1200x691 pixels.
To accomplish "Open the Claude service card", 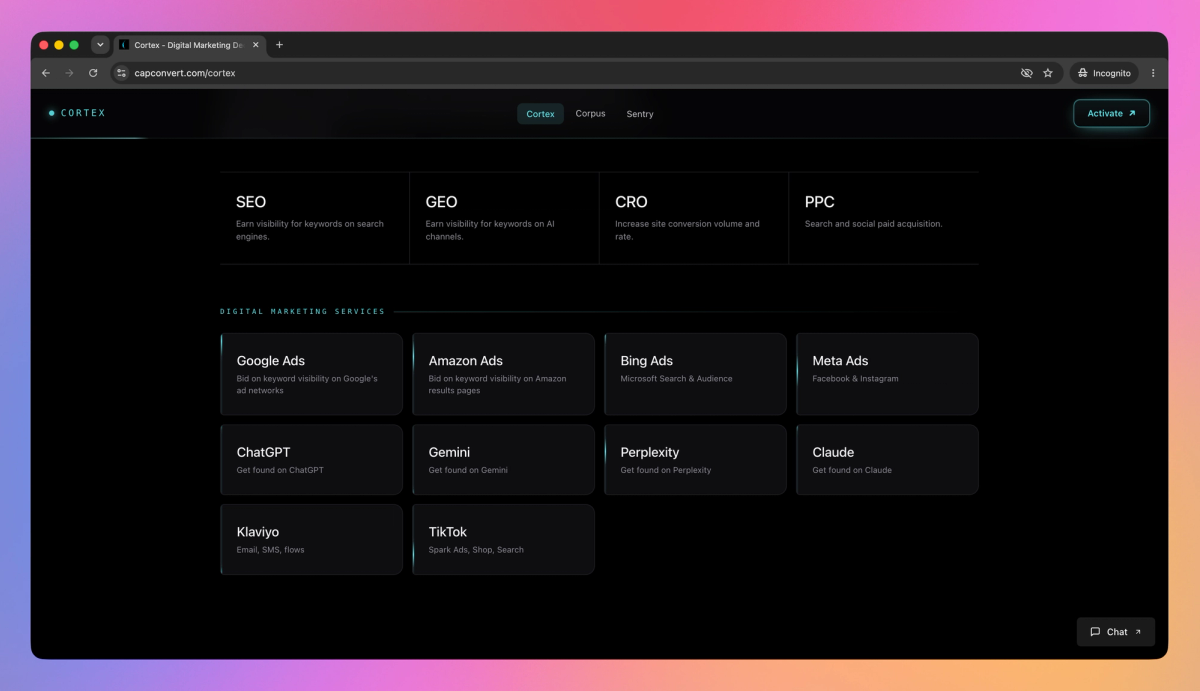I will [x=887, y=460].
